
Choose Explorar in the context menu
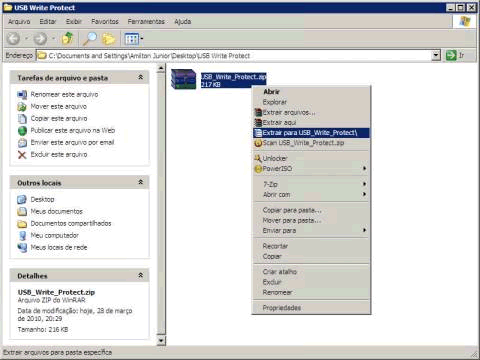coord(311,102)
